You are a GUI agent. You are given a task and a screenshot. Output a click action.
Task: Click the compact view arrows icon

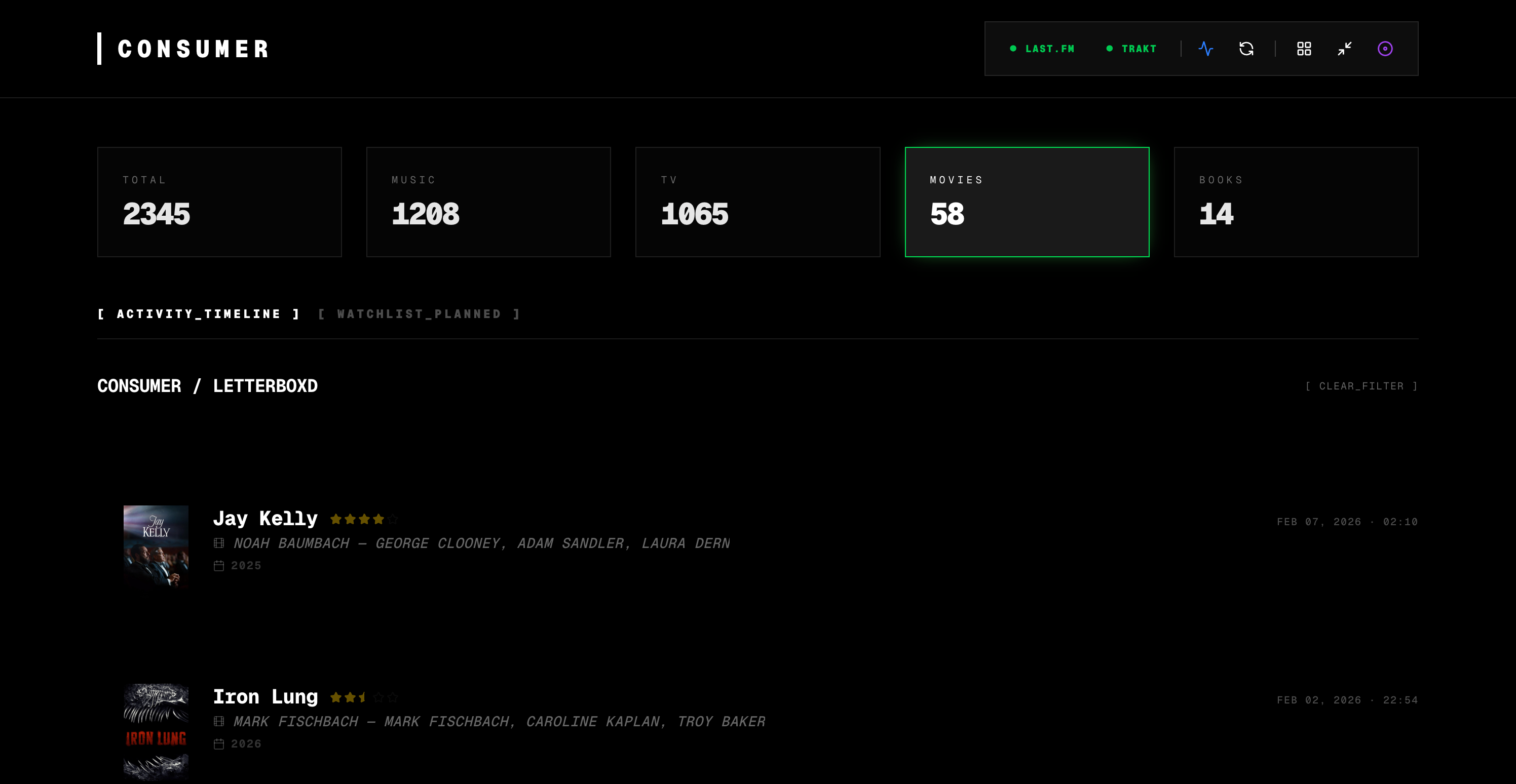(x=1344, y=49)
